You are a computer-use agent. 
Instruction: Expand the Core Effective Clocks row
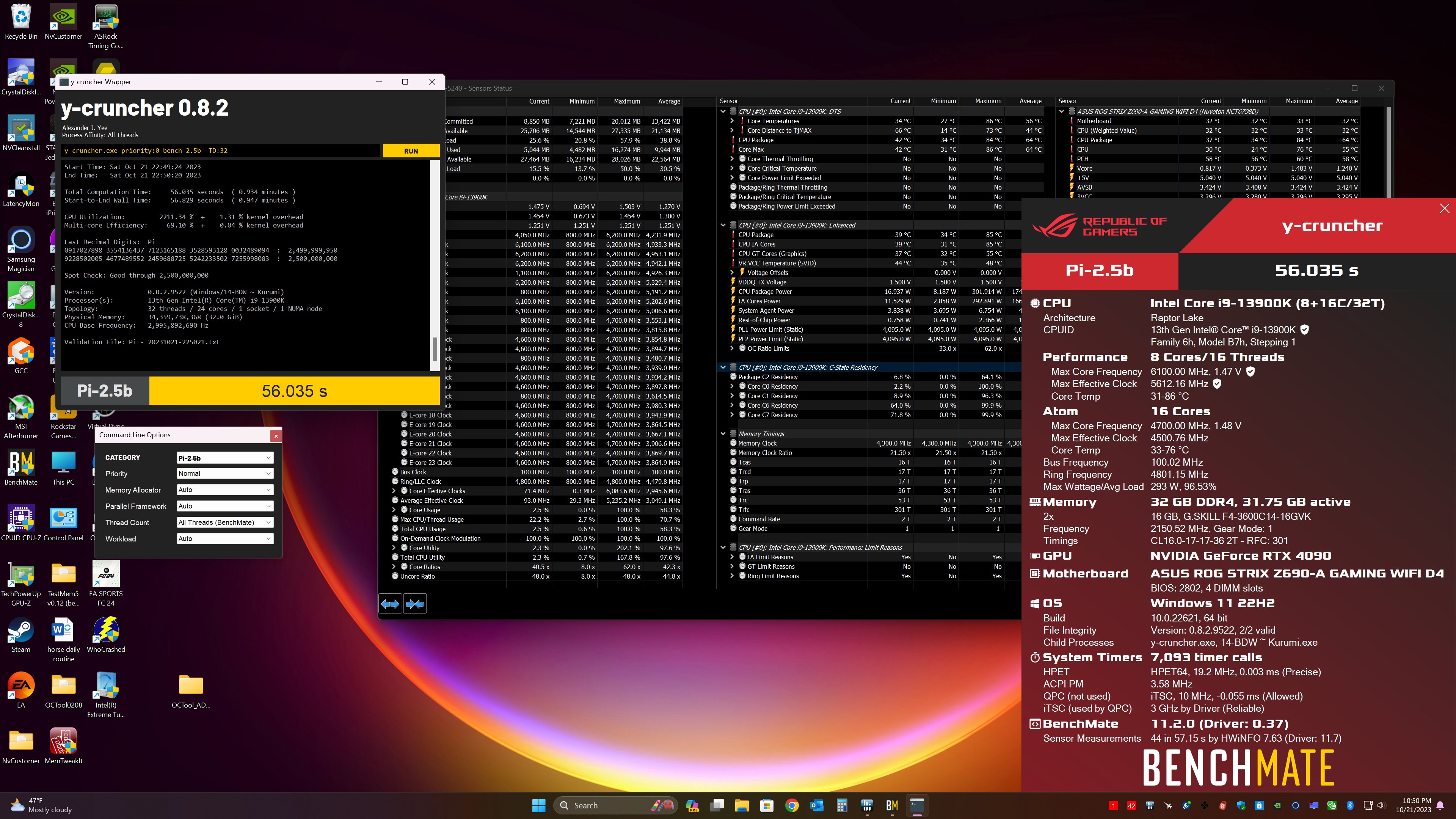click(x=394, y=491)
